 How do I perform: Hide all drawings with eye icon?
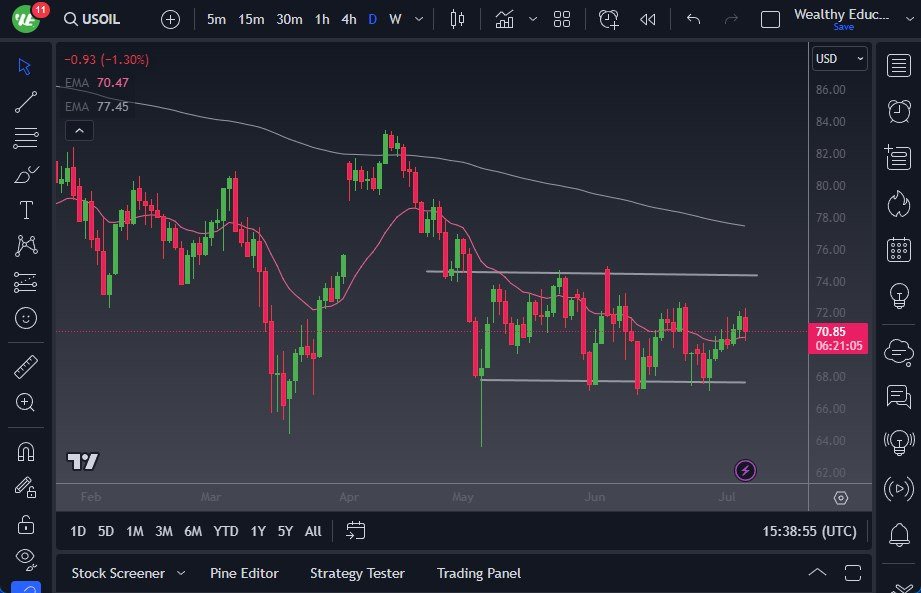(x=26, y=557)
